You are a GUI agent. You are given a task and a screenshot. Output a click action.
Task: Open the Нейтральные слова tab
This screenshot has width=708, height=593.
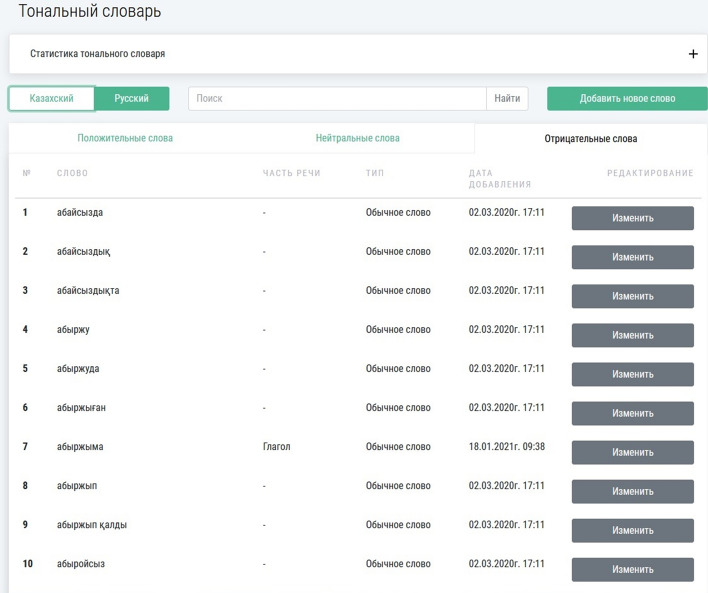point(358,139)
